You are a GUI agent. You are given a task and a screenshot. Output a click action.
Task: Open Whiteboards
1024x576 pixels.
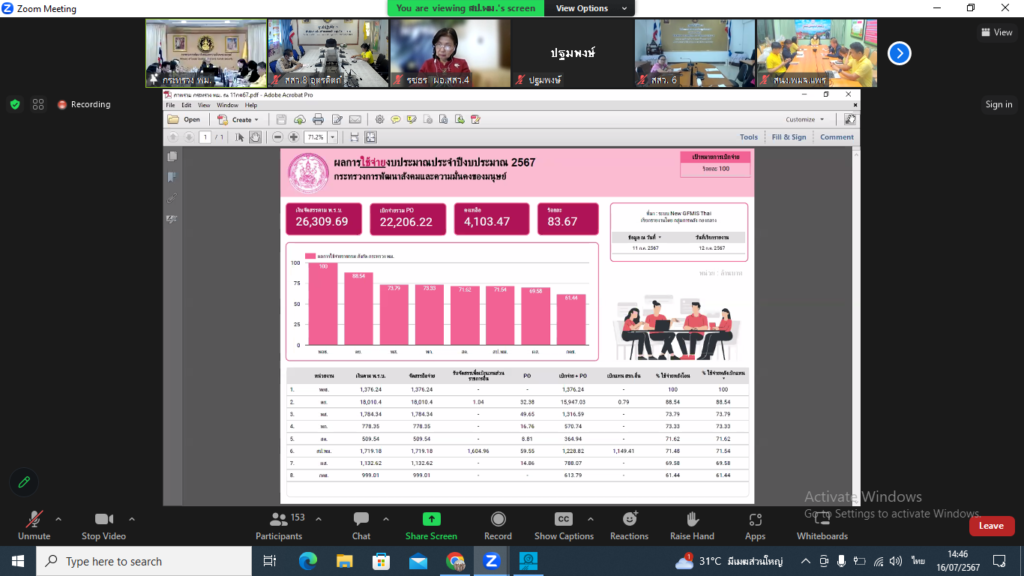pos(822,526)
